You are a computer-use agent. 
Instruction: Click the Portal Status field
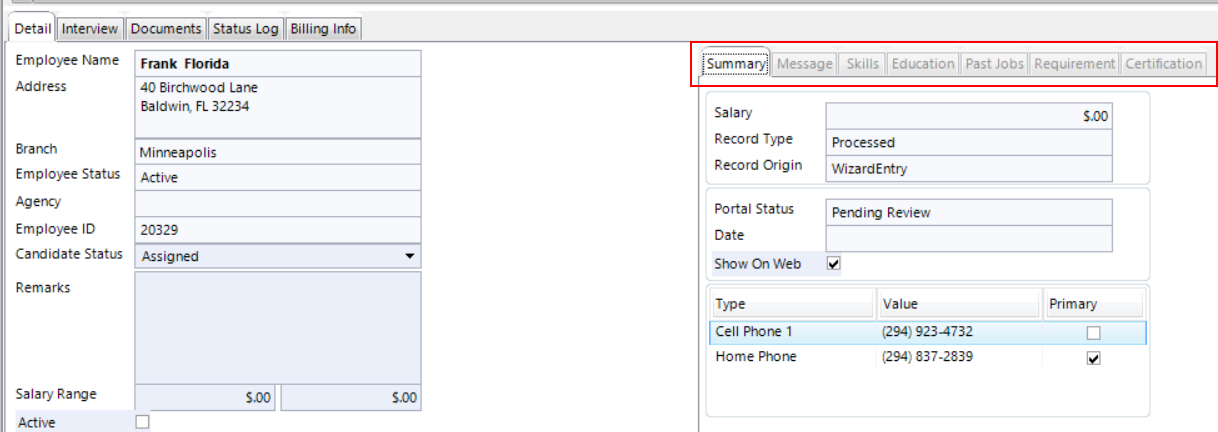[968, 212]
